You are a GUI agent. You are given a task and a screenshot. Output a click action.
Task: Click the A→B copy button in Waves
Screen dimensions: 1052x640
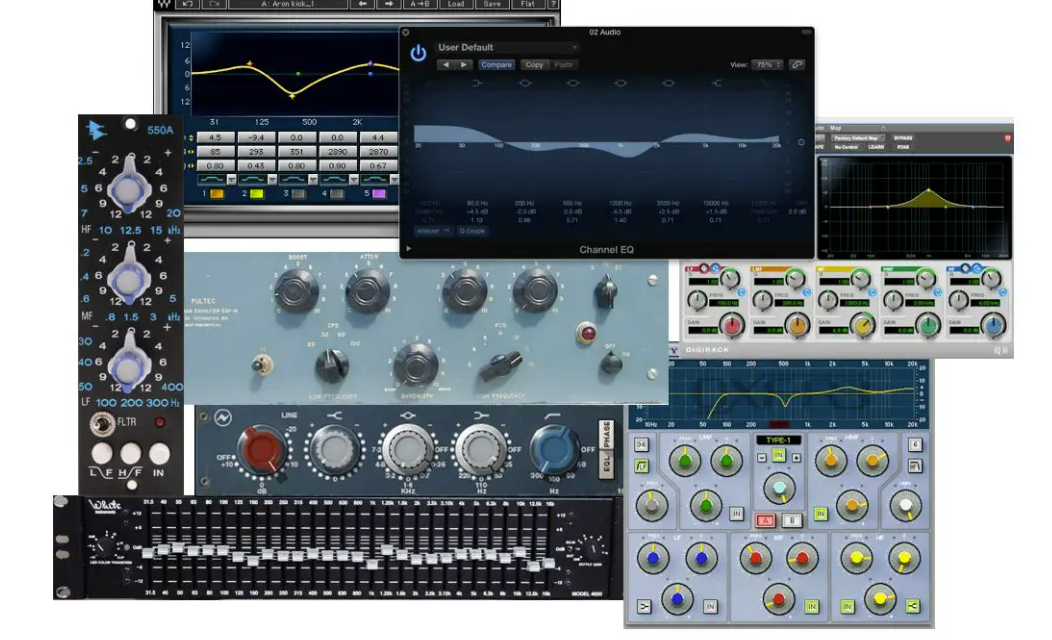(420, 4)
